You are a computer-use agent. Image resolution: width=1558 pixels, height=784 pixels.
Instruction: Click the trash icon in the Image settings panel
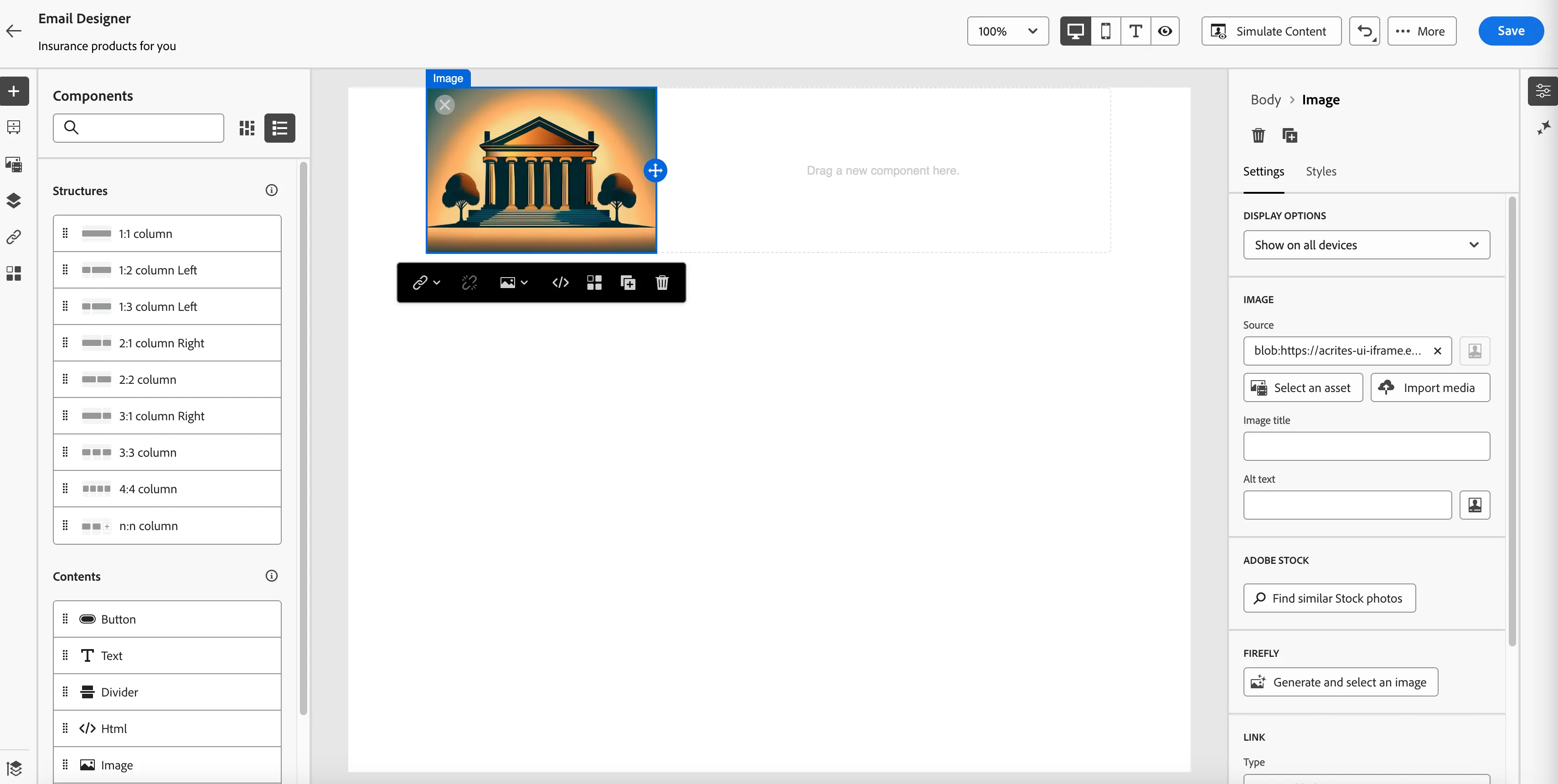[1258, 135]
